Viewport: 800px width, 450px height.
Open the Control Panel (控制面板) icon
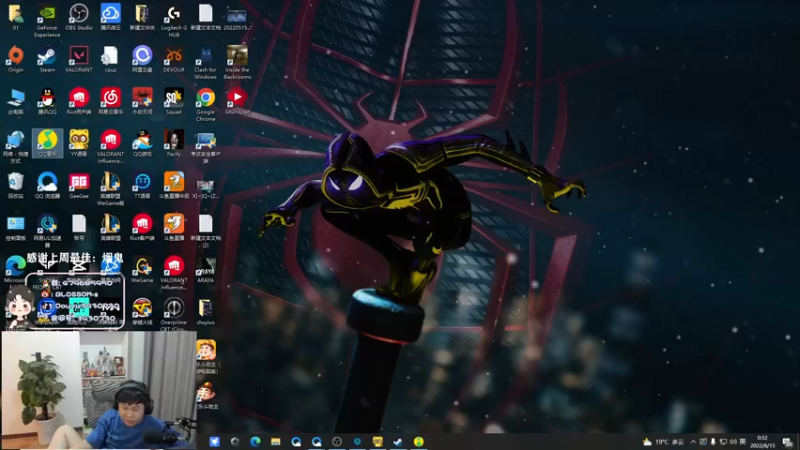tap(15, 228)
